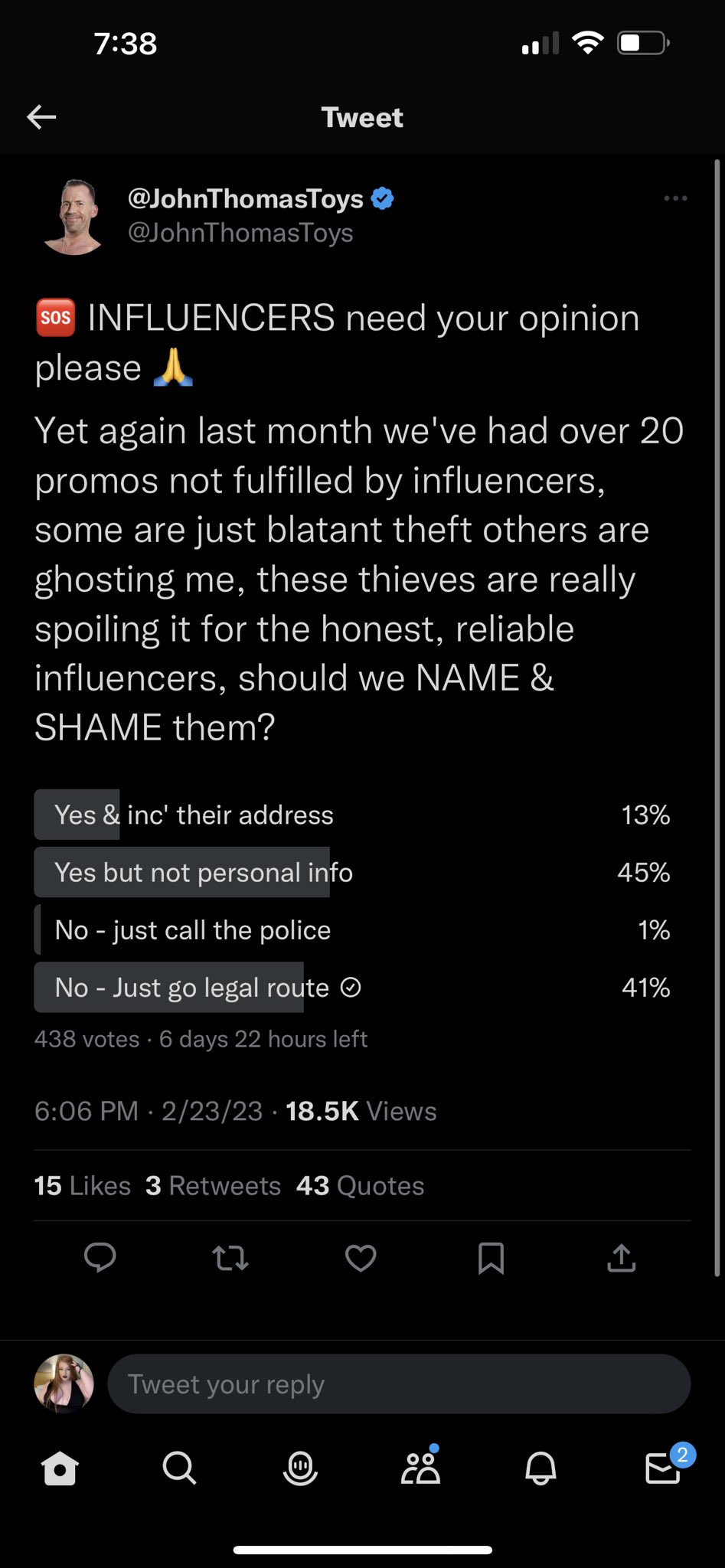Screen dimensions: 725x1568
Task: Open @JohnThomasToys profile picture
Action: pos(74,217)
